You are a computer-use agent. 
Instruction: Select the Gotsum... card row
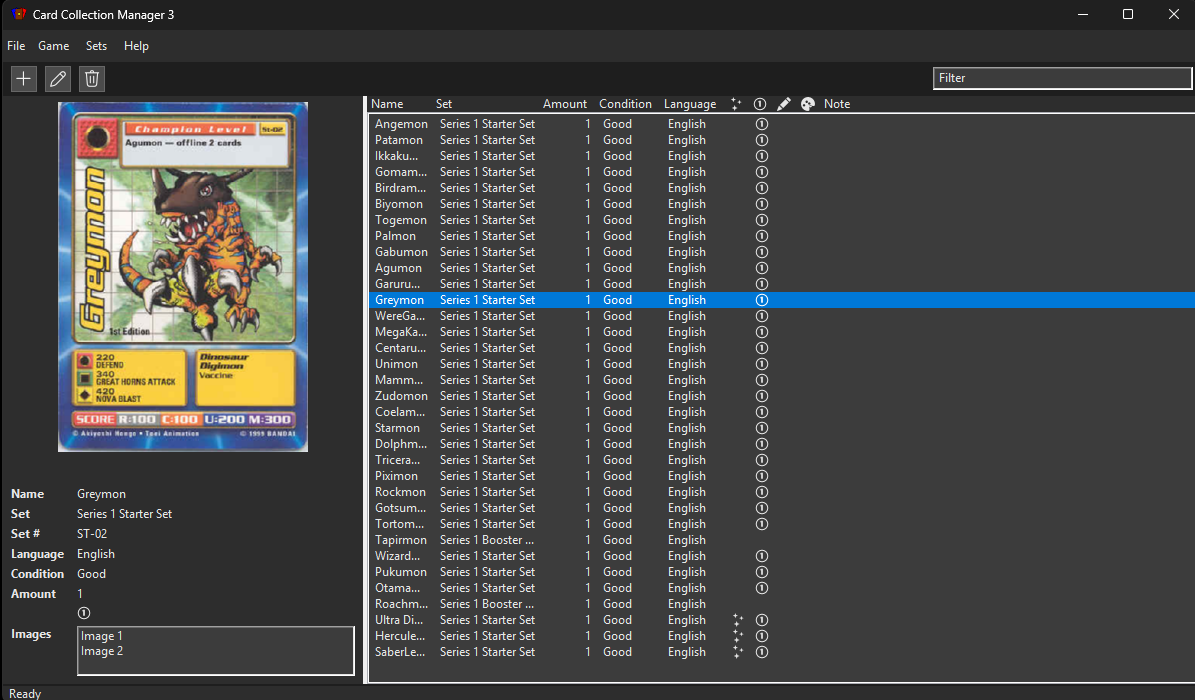781,508
